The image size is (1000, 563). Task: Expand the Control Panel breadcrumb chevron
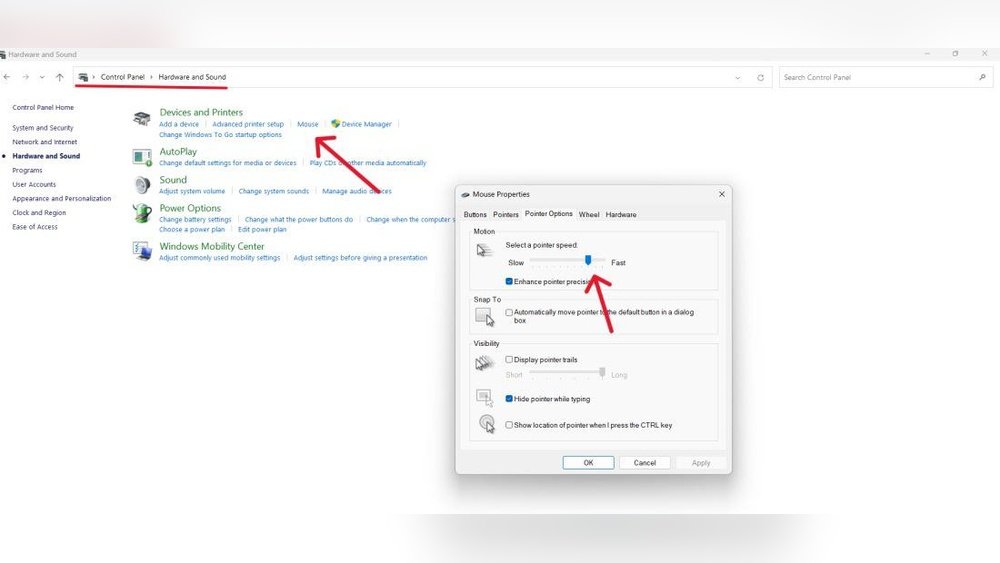point(152,77)
